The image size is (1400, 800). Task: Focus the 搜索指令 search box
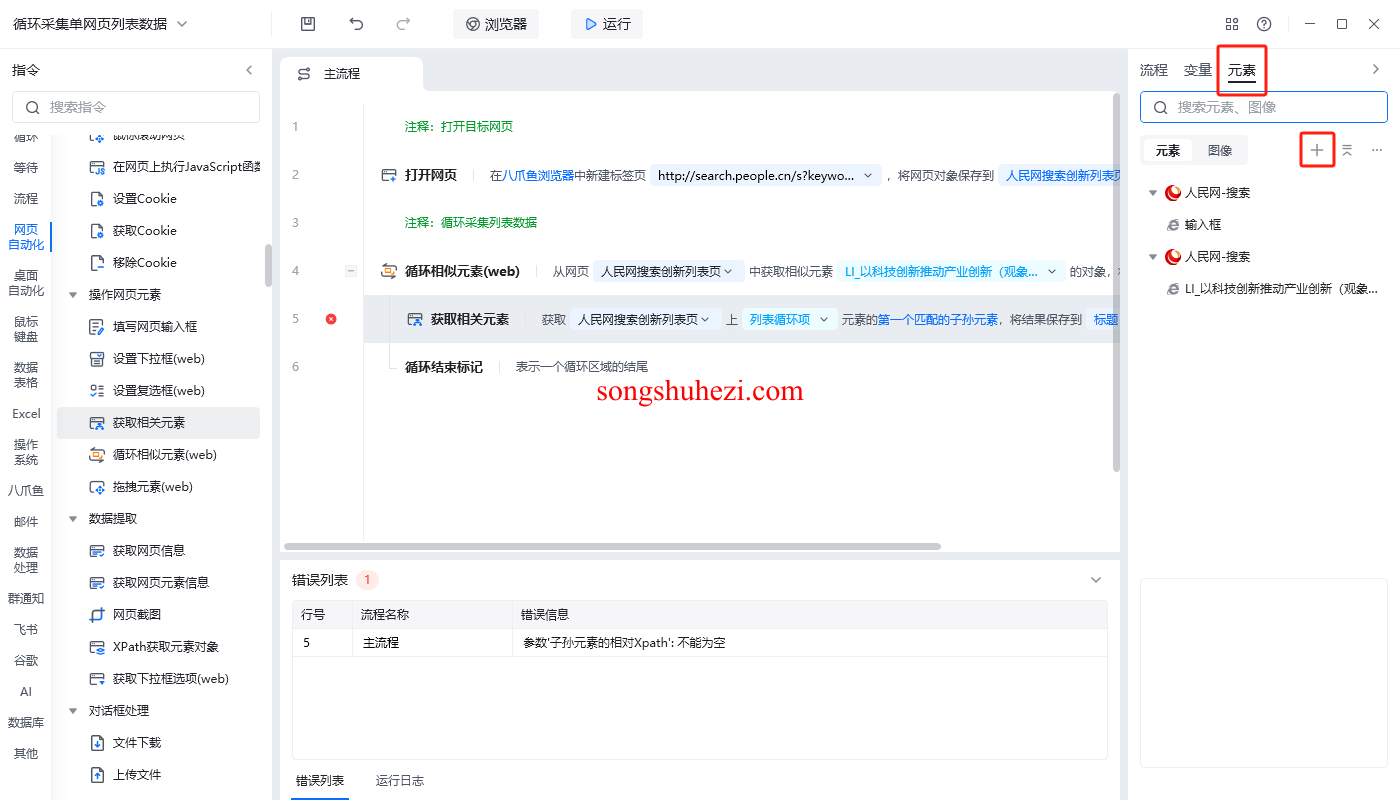pyautogui.click(x=136, y=107)
